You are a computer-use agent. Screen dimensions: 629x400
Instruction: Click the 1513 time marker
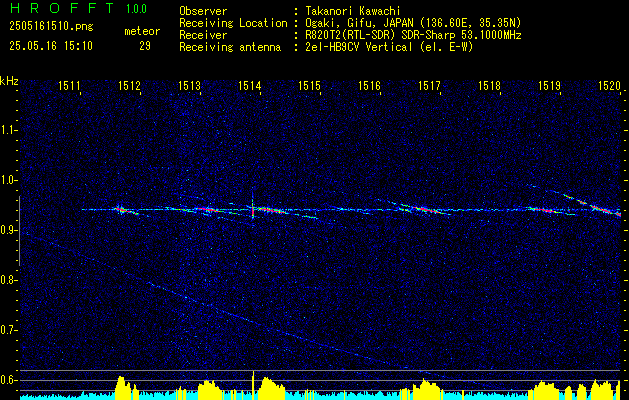pyautogui.click(x=190, y=85)
